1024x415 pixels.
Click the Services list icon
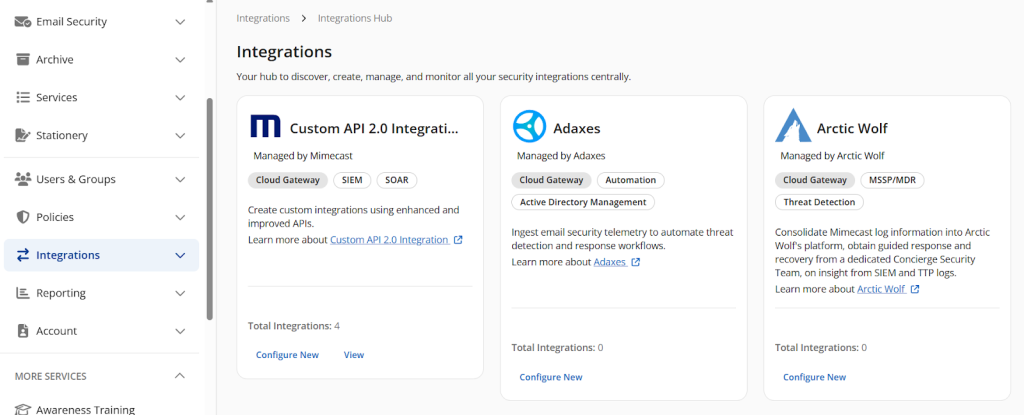23,97
